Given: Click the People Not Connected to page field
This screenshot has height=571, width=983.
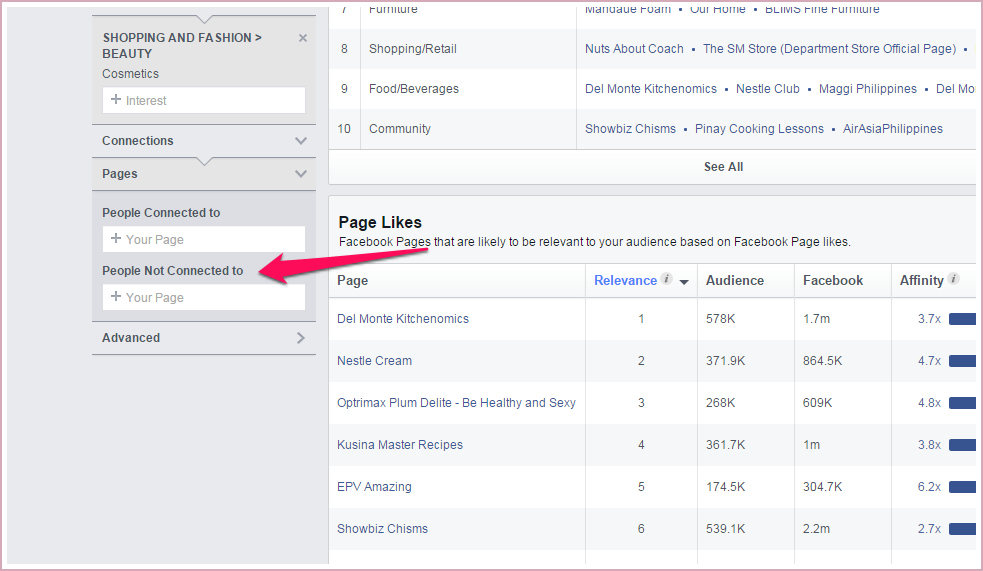Looking at the screenshot, I should point(204,297).
